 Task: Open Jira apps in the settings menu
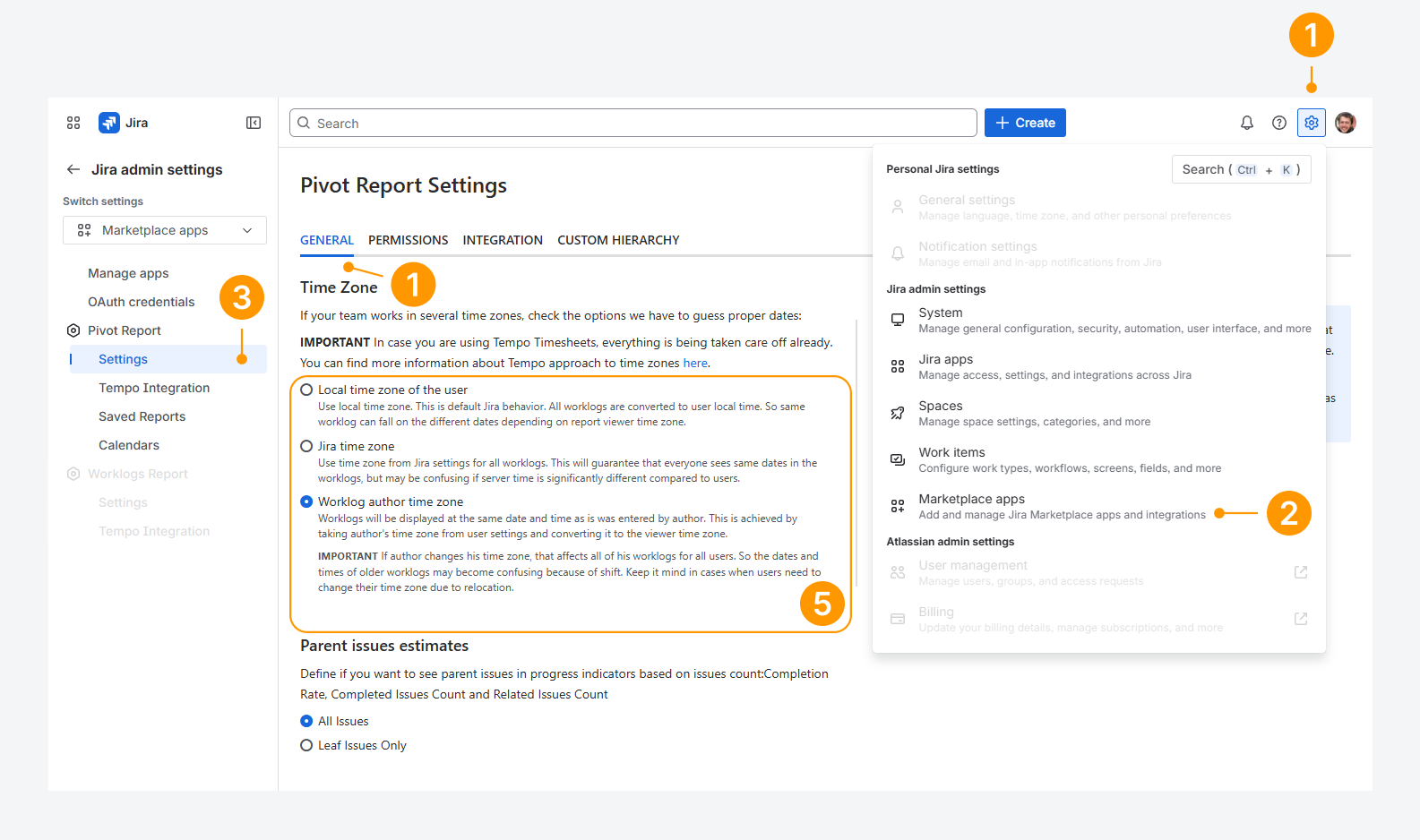1099,366
